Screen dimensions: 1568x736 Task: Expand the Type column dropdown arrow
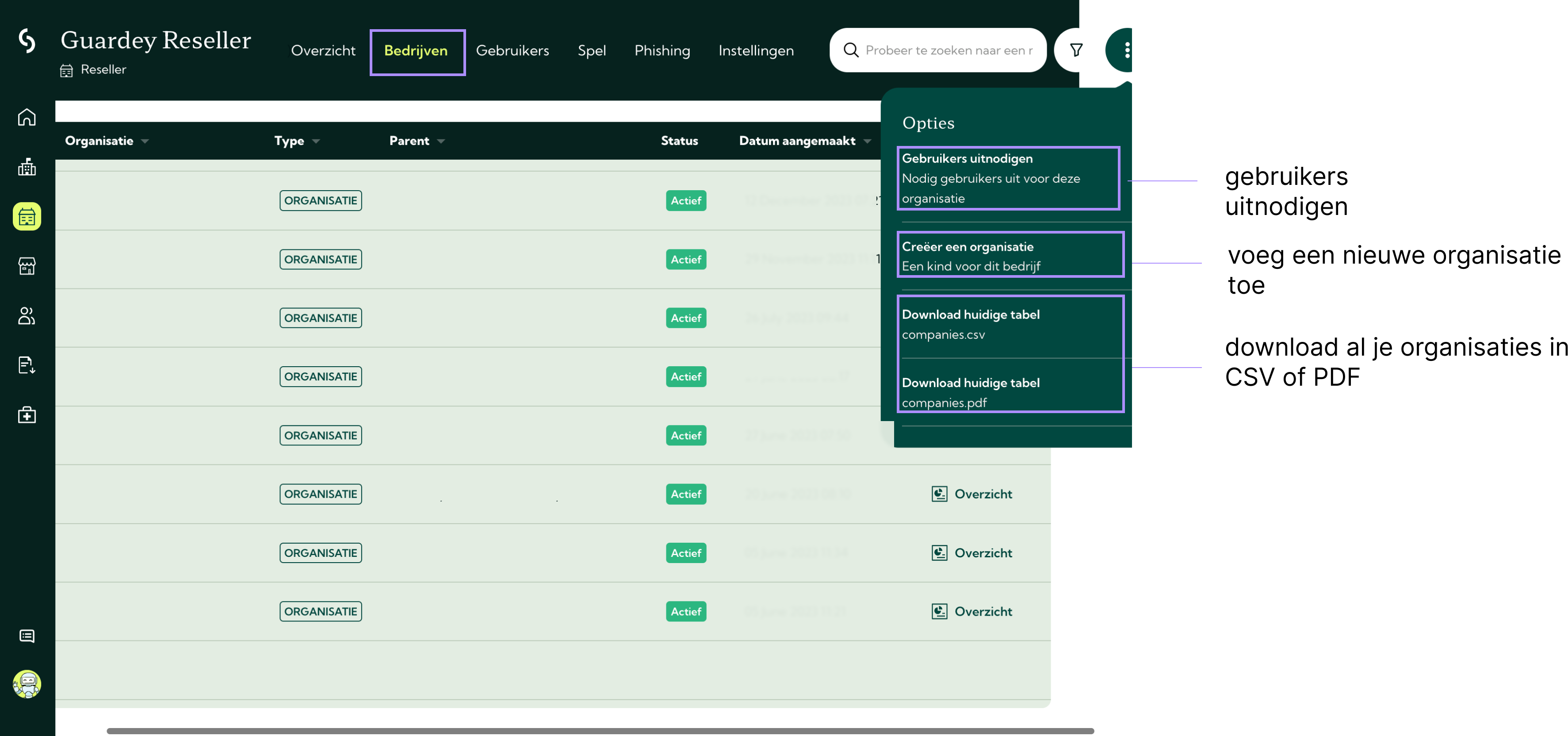316,141
